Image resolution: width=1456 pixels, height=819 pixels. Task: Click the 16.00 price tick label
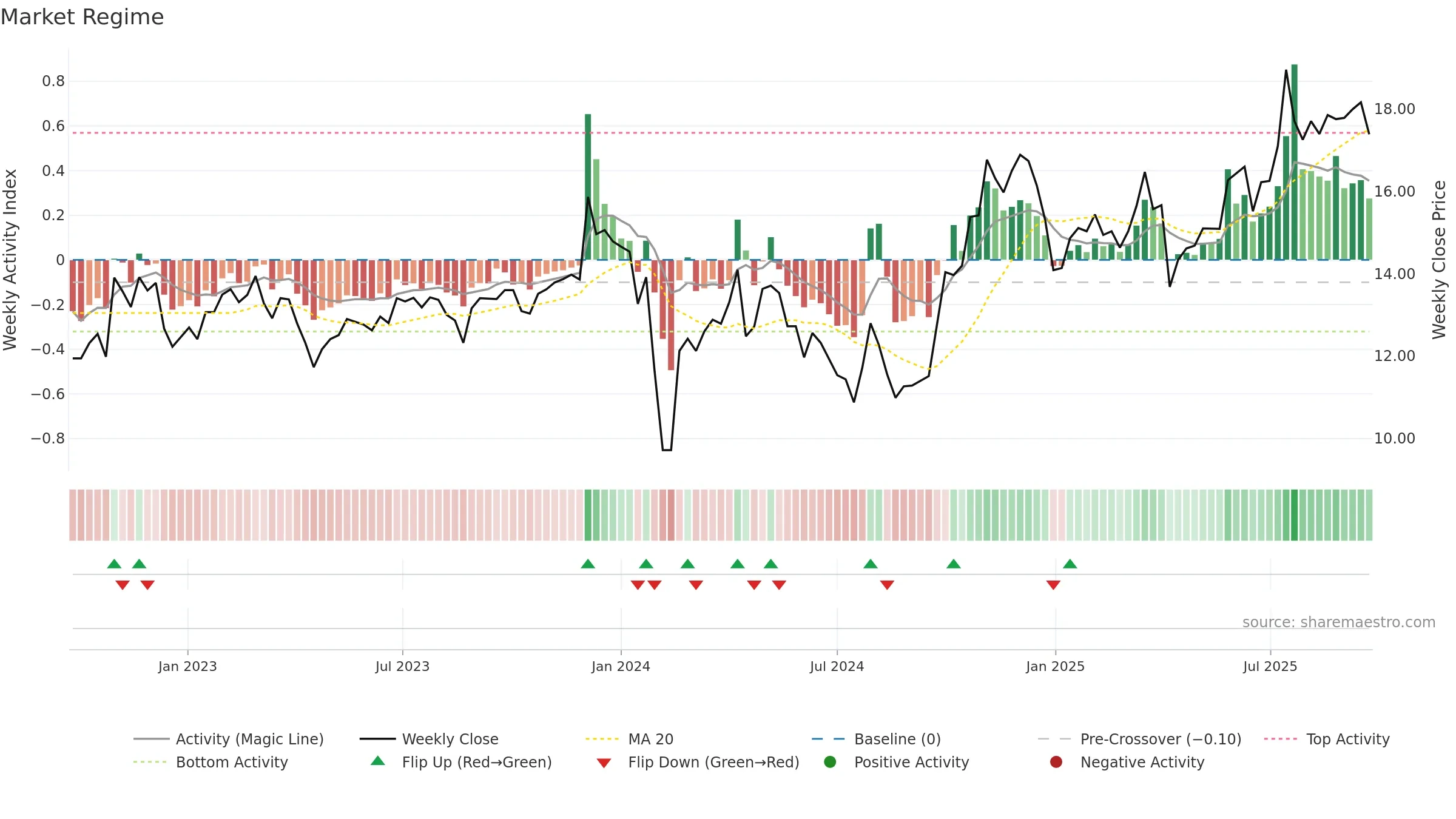click(1394, 192)
